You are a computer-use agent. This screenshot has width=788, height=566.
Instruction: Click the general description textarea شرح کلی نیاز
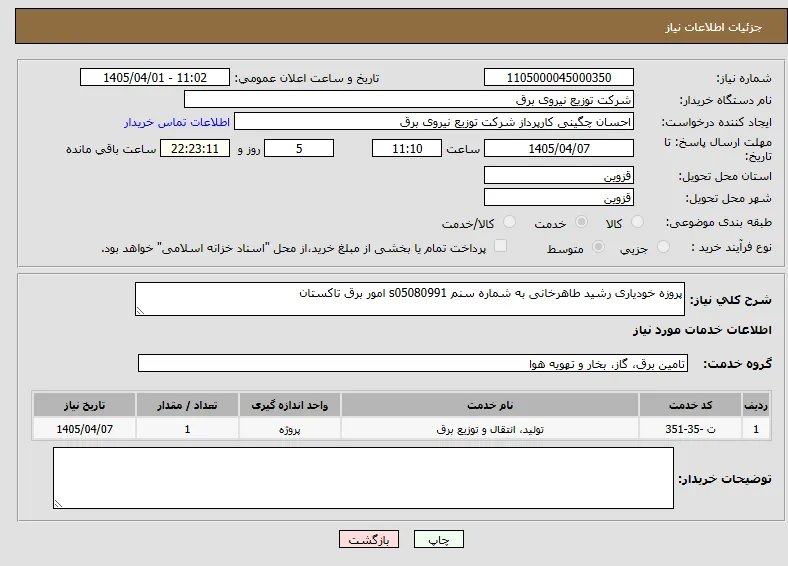pos(410,299)
